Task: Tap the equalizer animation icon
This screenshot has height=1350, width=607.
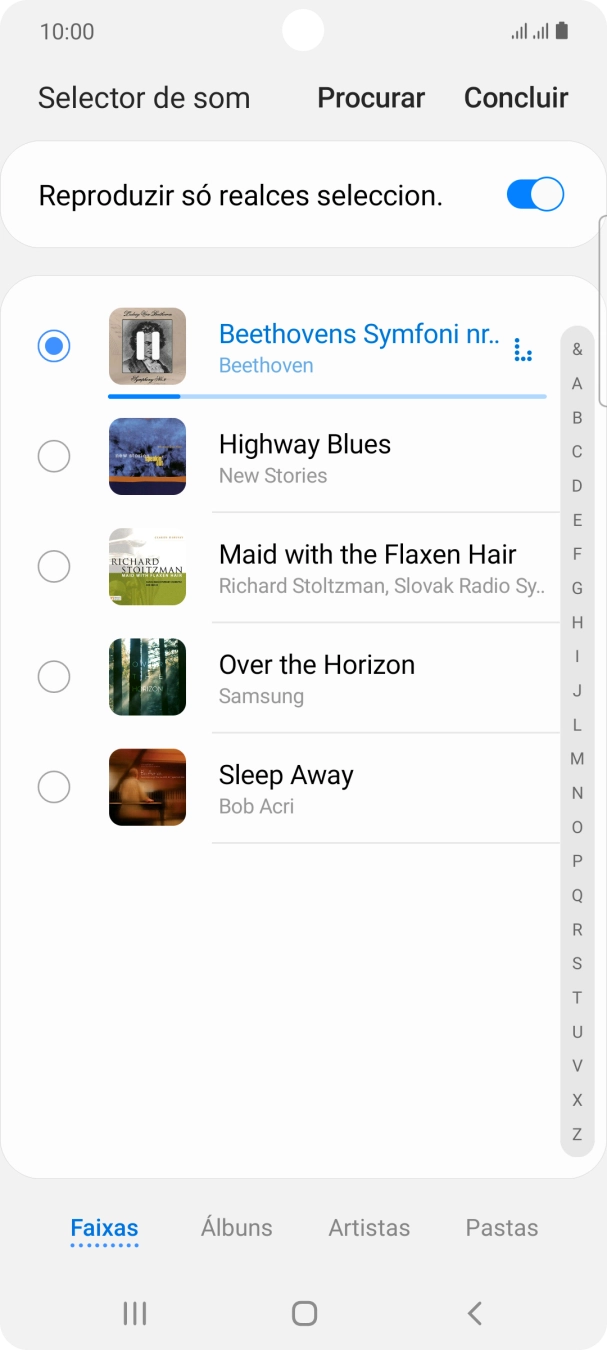Action: coord(522,350)
